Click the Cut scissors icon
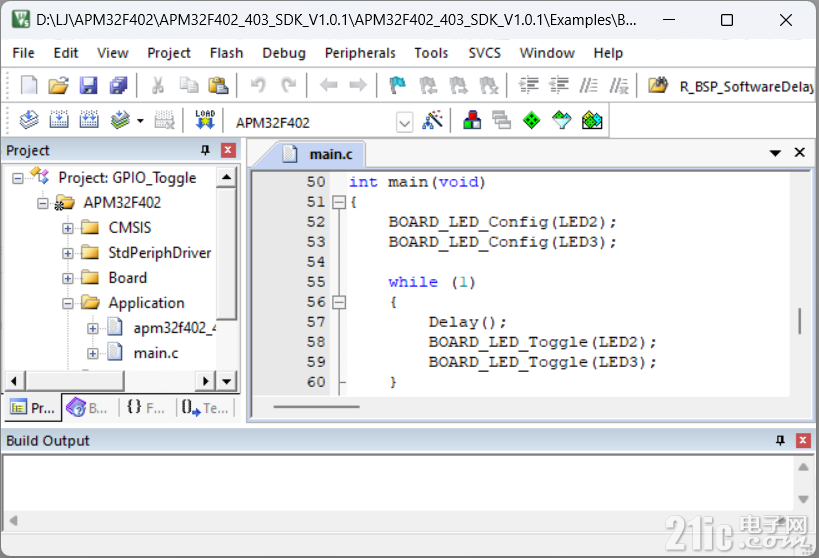The height and width of the screenshot is (558, 819). (x=158, y=85)
